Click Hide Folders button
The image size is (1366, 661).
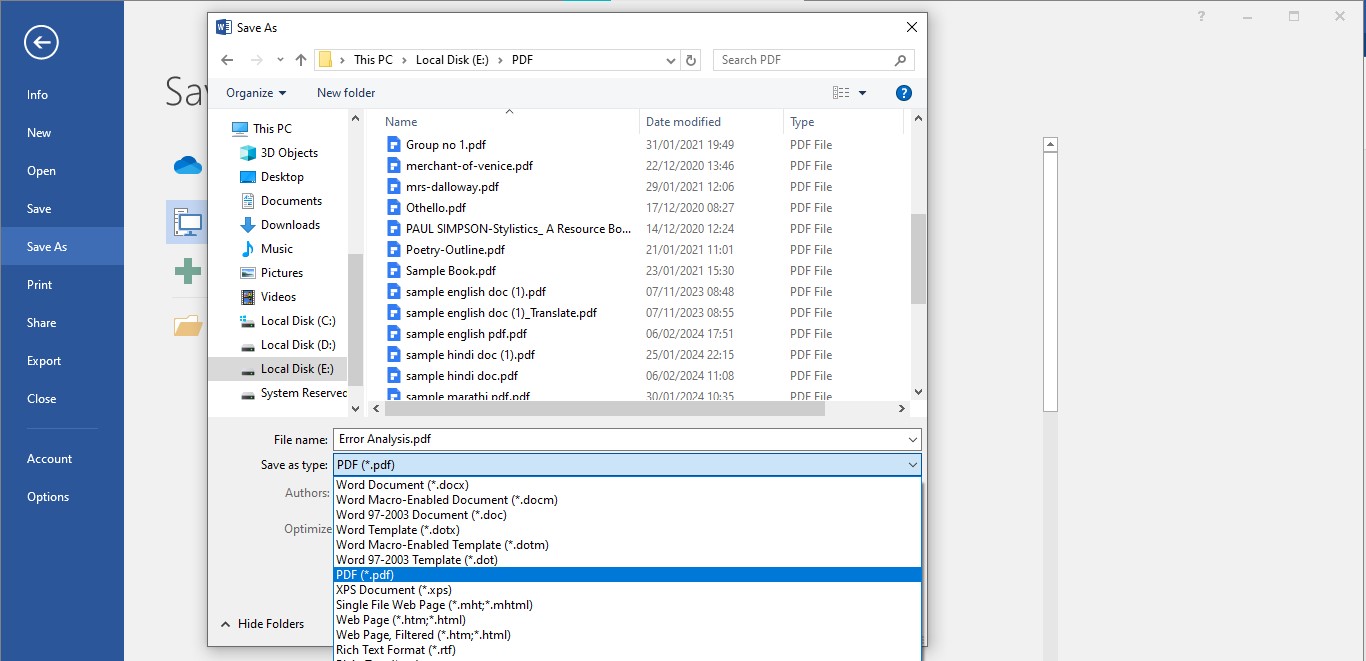tap(262, 624)
